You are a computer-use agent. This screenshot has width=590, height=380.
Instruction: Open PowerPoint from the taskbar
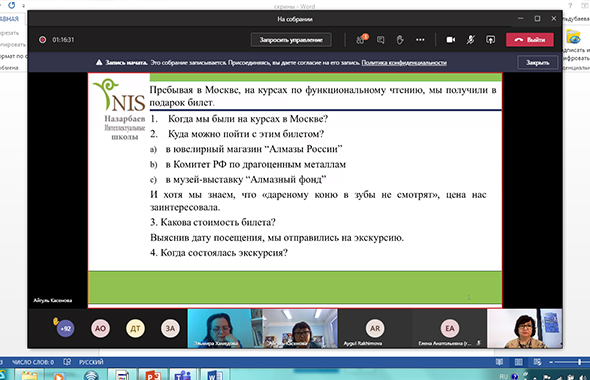click(x=153, y=375)
